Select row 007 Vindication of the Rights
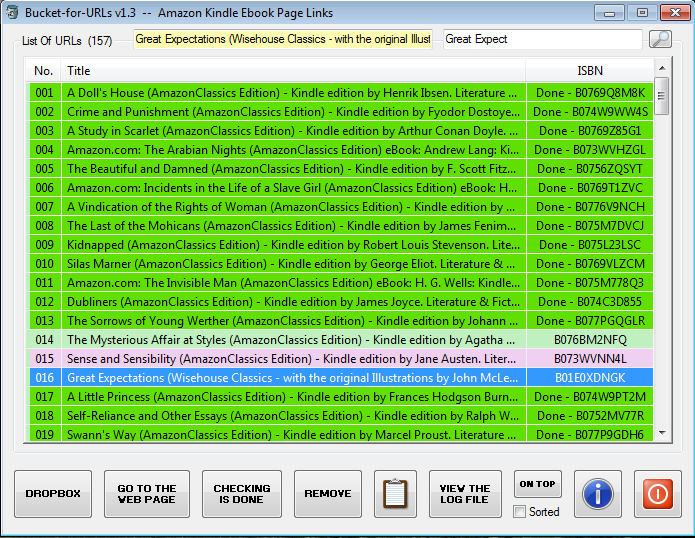 (x=340, y=207)
